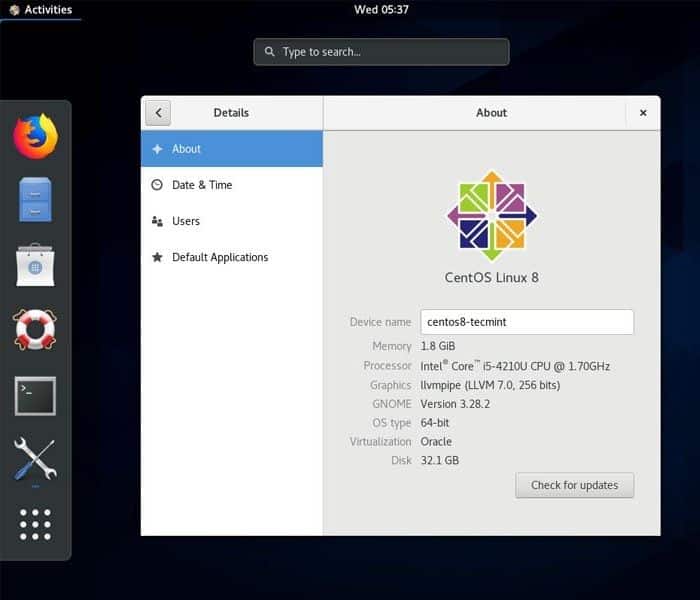Click the About header title

(492, 113)
